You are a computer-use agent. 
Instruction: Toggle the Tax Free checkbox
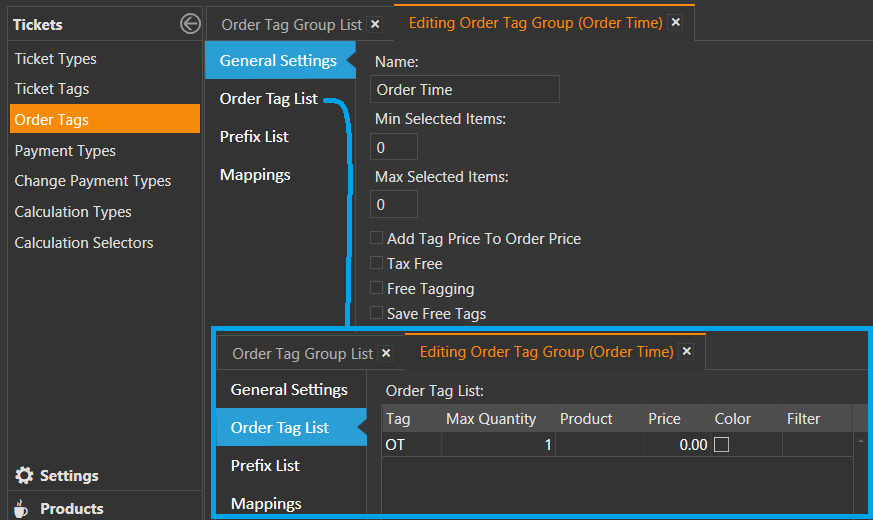tap(376, 264)
